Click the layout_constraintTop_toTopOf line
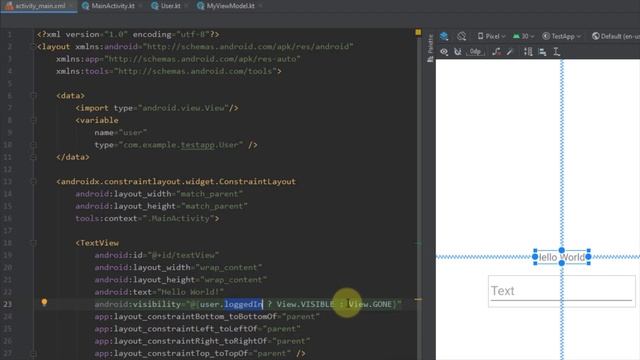Screen dimensions: 640x360 pos(200,353)
